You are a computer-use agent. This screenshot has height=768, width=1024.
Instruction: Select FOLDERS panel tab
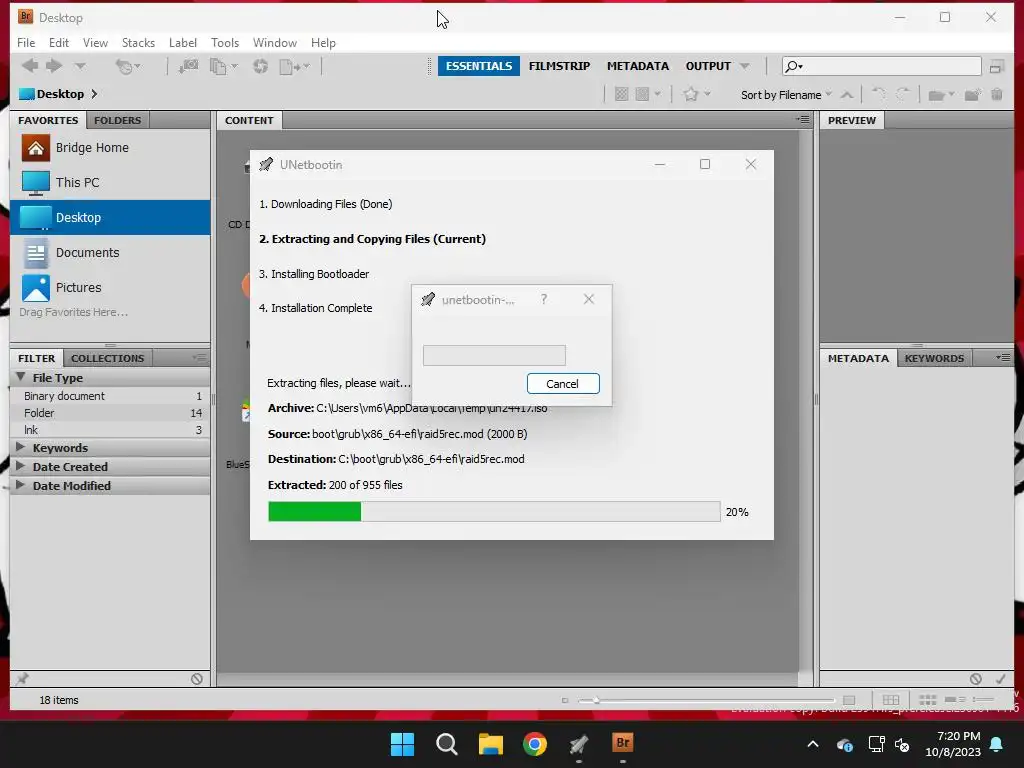pyautogui.click(x=118, y=120)
